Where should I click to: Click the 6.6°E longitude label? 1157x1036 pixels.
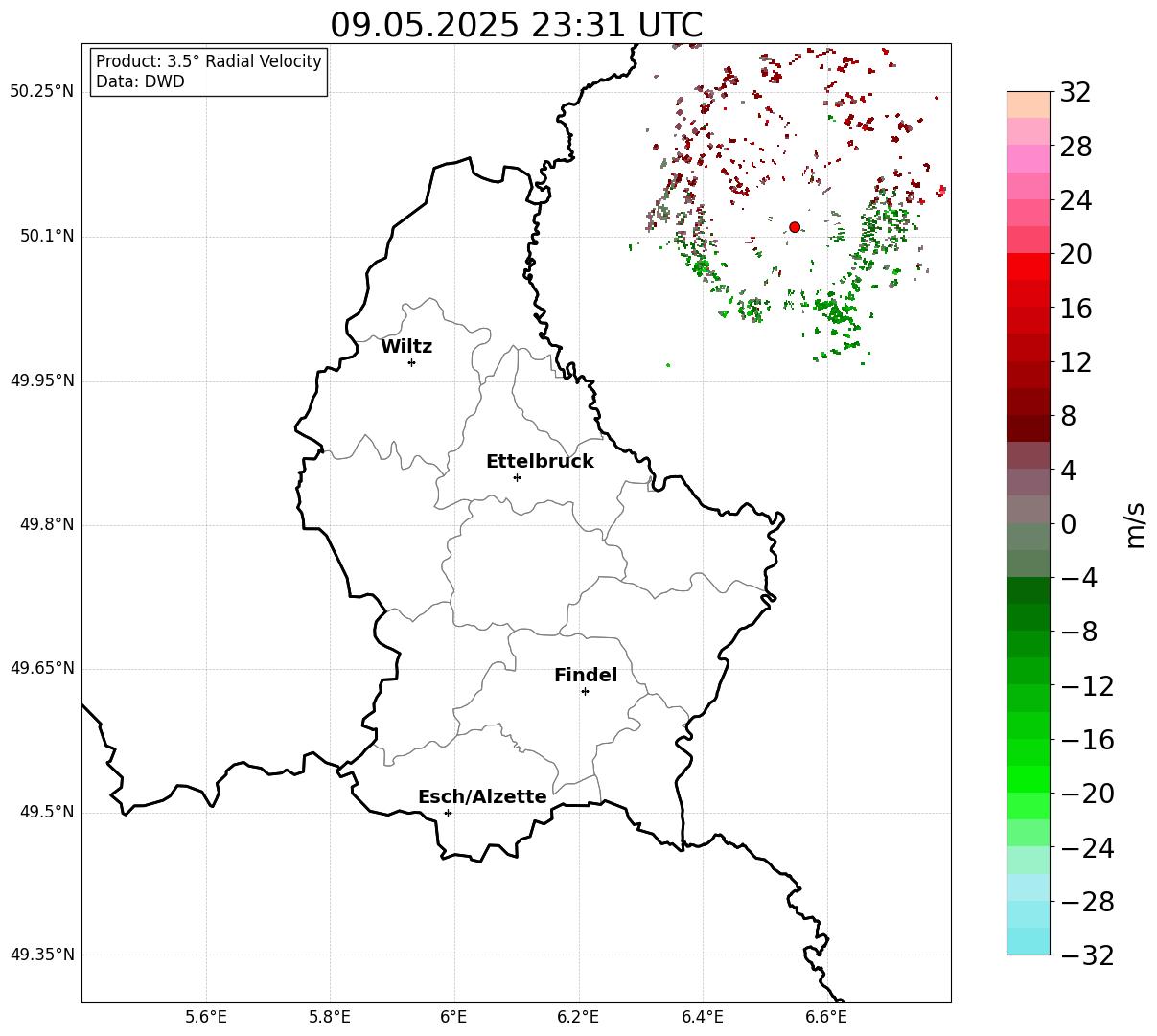pos(826,1017)
